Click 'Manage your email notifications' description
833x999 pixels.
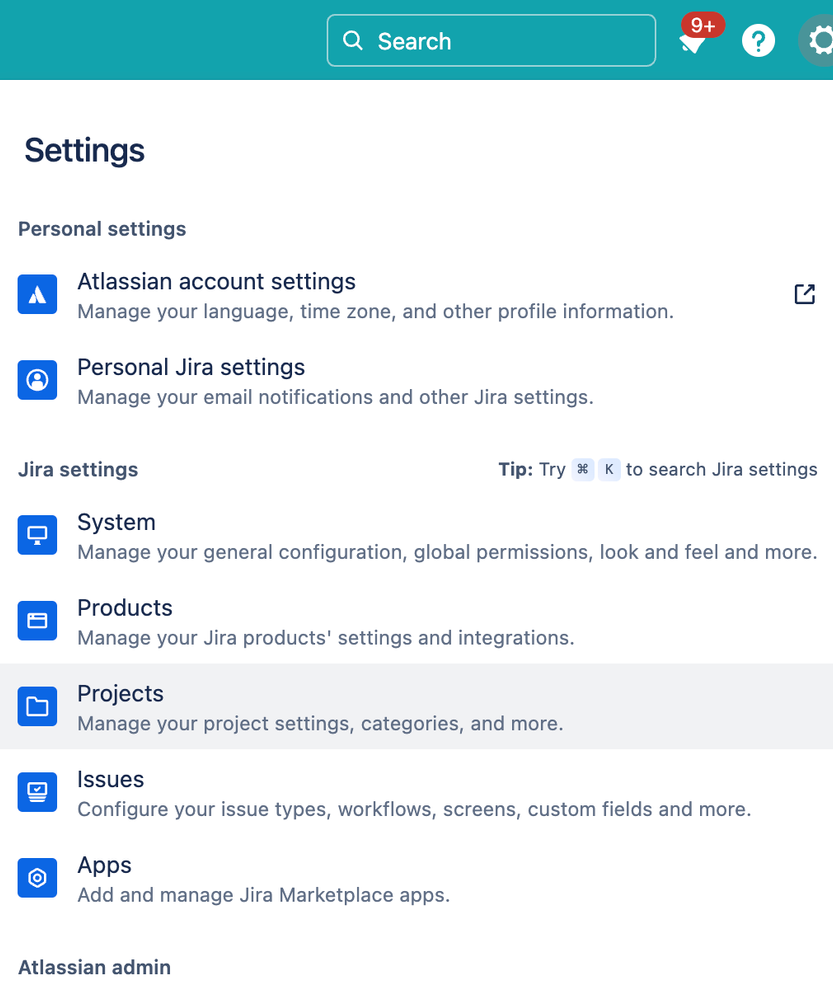tap(335, 398)
